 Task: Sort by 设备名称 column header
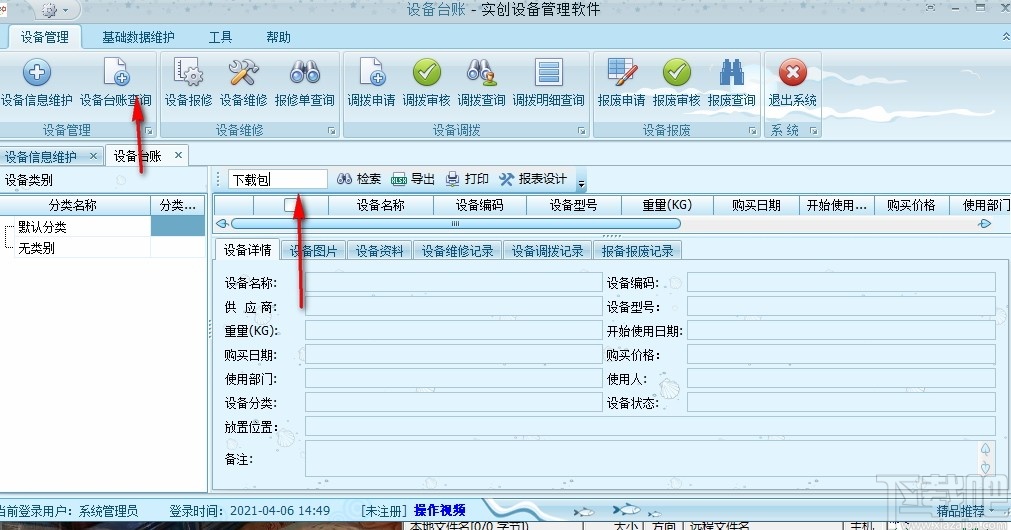point(380,205)
